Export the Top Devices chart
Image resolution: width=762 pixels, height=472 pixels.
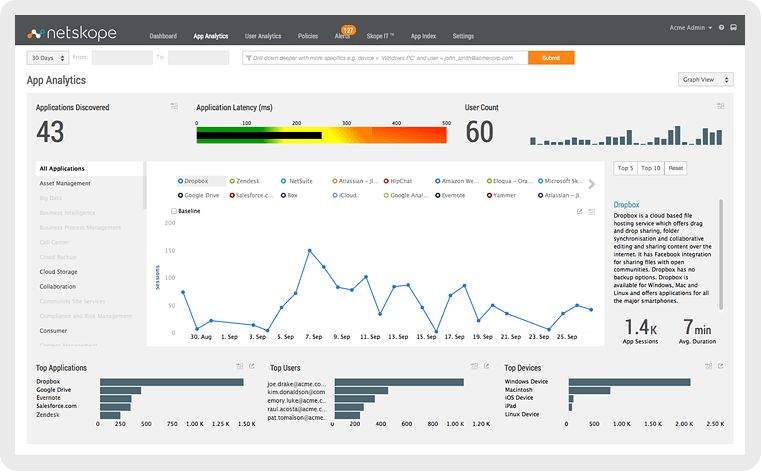(x=721, y=366)
